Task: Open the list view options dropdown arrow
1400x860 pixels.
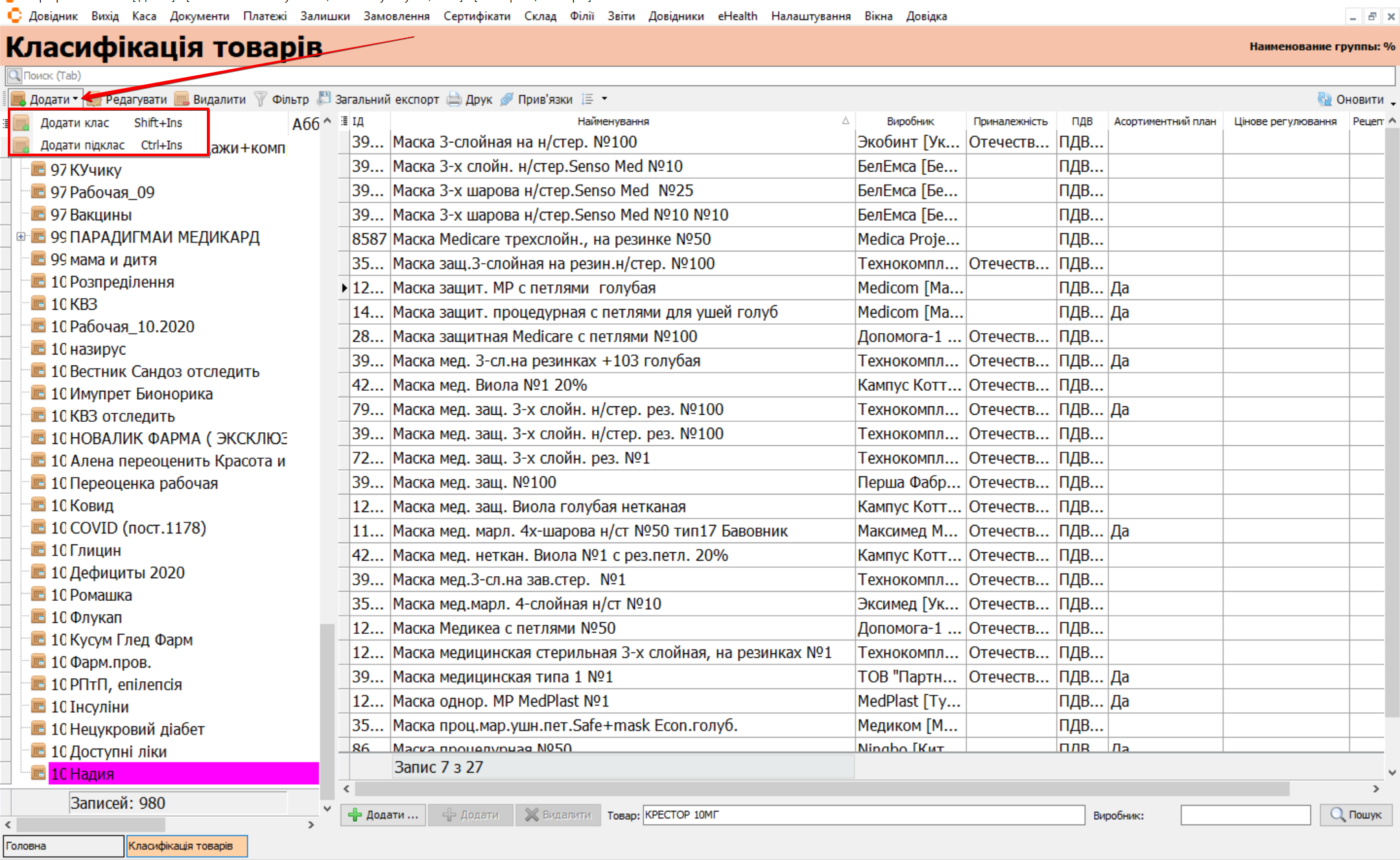Action: click(x=604, y=99)
